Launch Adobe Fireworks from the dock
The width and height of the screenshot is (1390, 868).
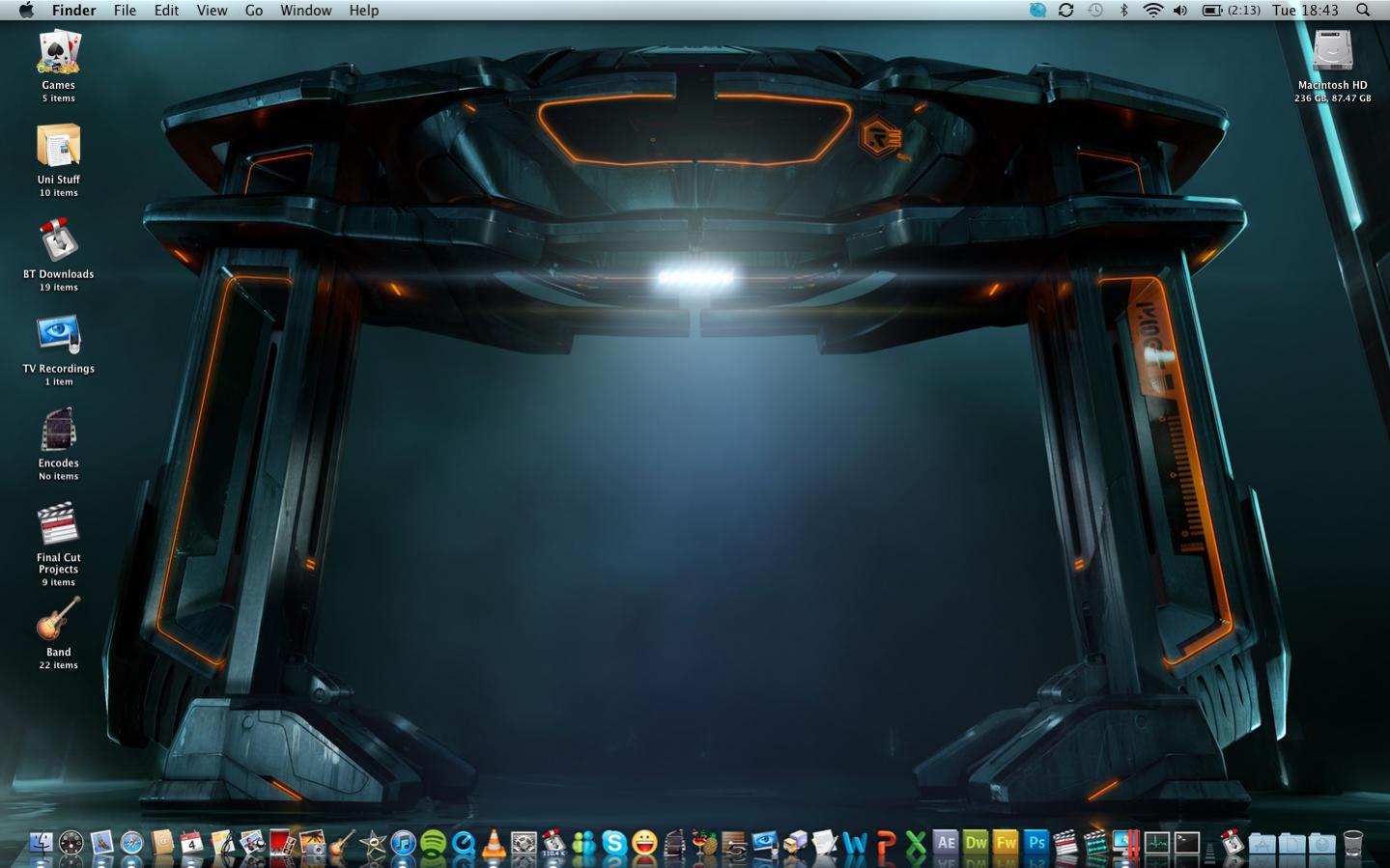[1006, 843]
